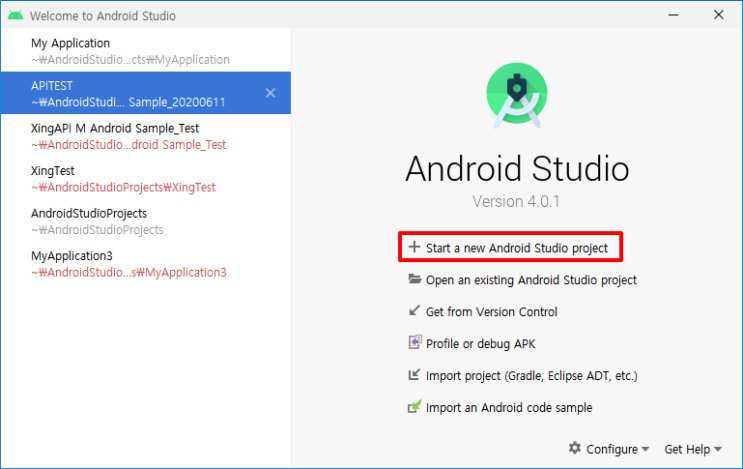Click the Profile or debug APK icon
Viewport: 743px width, 469px height.
[415, 342]
